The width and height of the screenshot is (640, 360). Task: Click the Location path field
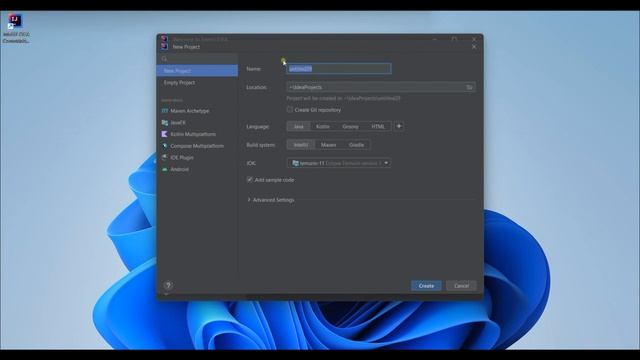376,87
